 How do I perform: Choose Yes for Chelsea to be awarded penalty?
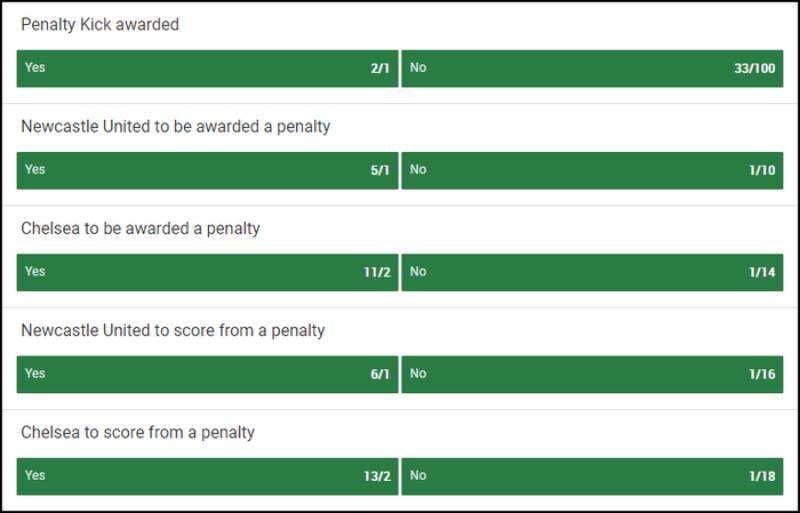[207, 272]
